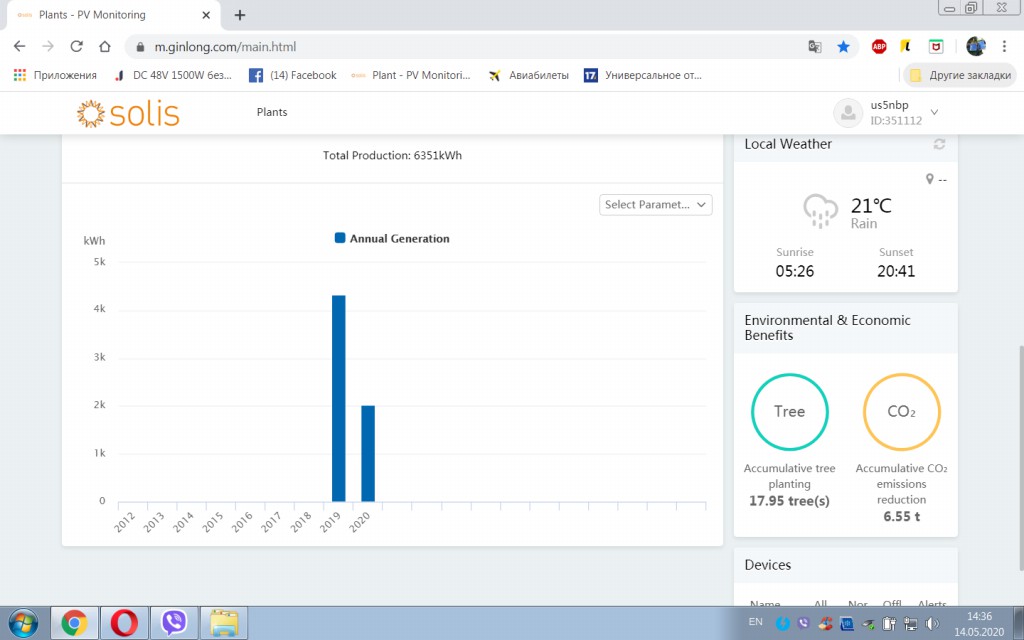1024x640 pixels.
Task: Click the 6.55 t CO2 value
Action: pyautogui.click(x=902, y=517)
